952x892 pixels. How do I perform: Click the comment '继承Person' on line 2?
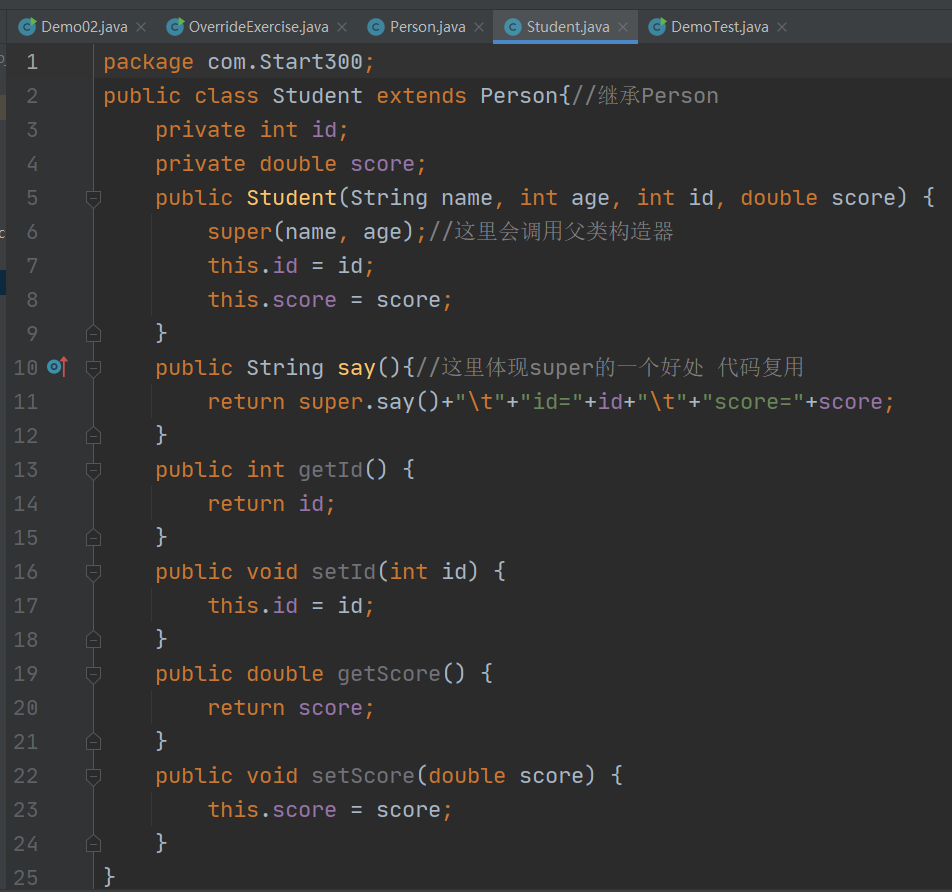(645, 96)
